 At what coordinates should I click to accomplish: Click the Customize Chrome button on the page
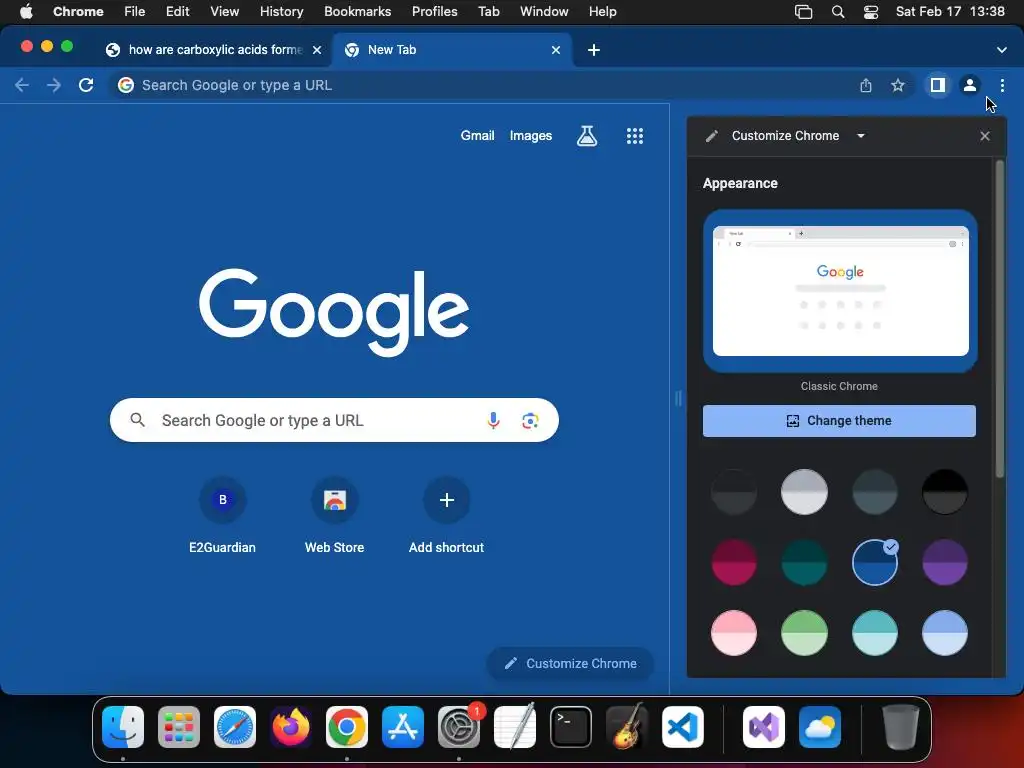tap(570, 664)
